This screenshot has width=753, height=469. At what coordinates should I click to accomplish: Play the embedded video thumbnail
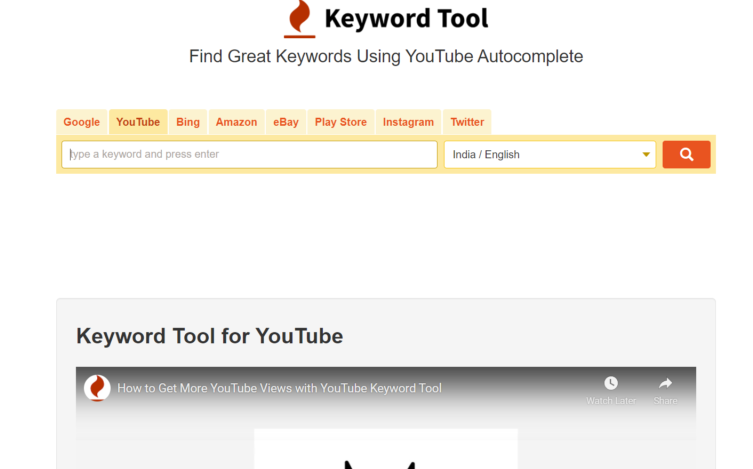(x=385, y=448)
